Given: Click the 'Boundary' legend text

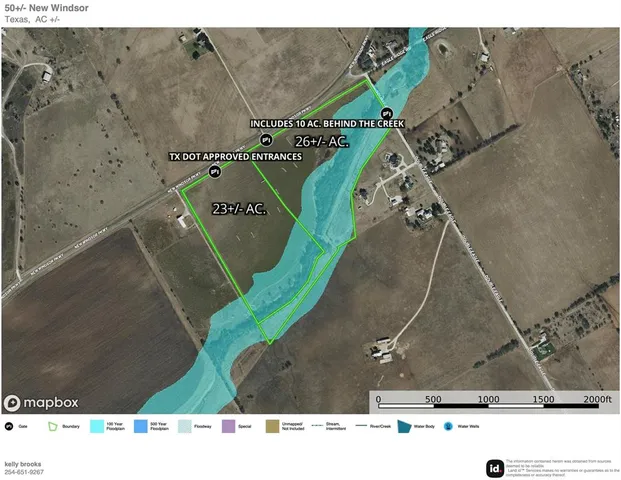Looking at the screenshot, I should tap(71, 427).
